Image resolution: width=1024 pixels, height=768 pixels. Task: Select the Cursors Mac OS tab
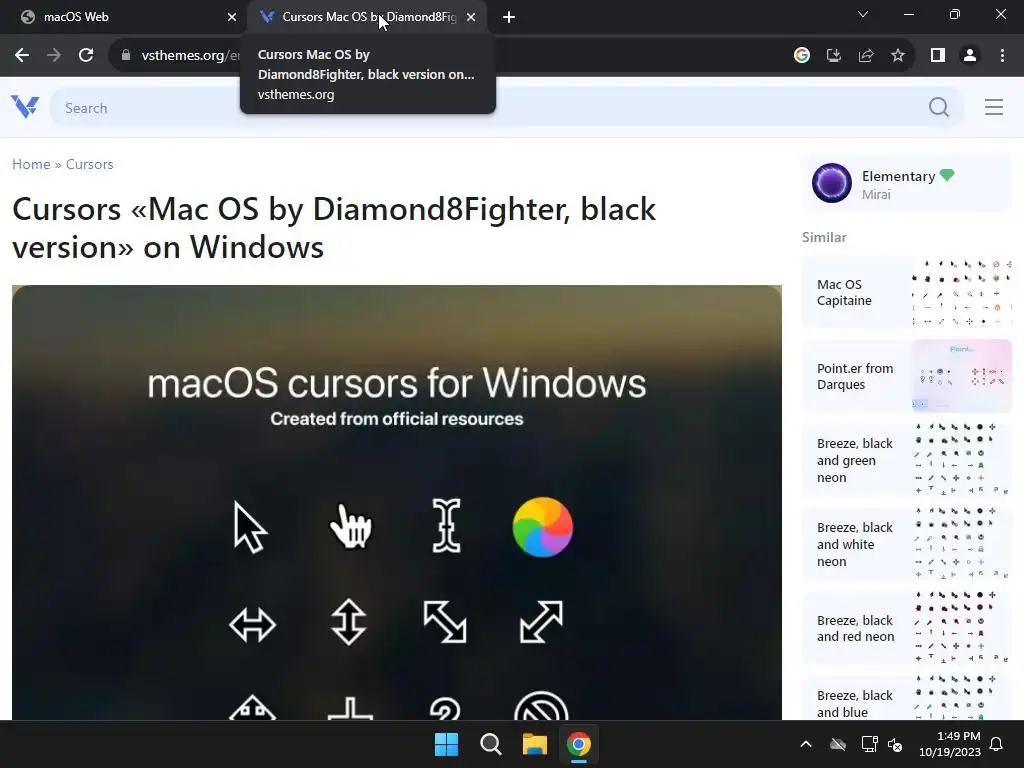pyautogui.click(x=367, y=17)
